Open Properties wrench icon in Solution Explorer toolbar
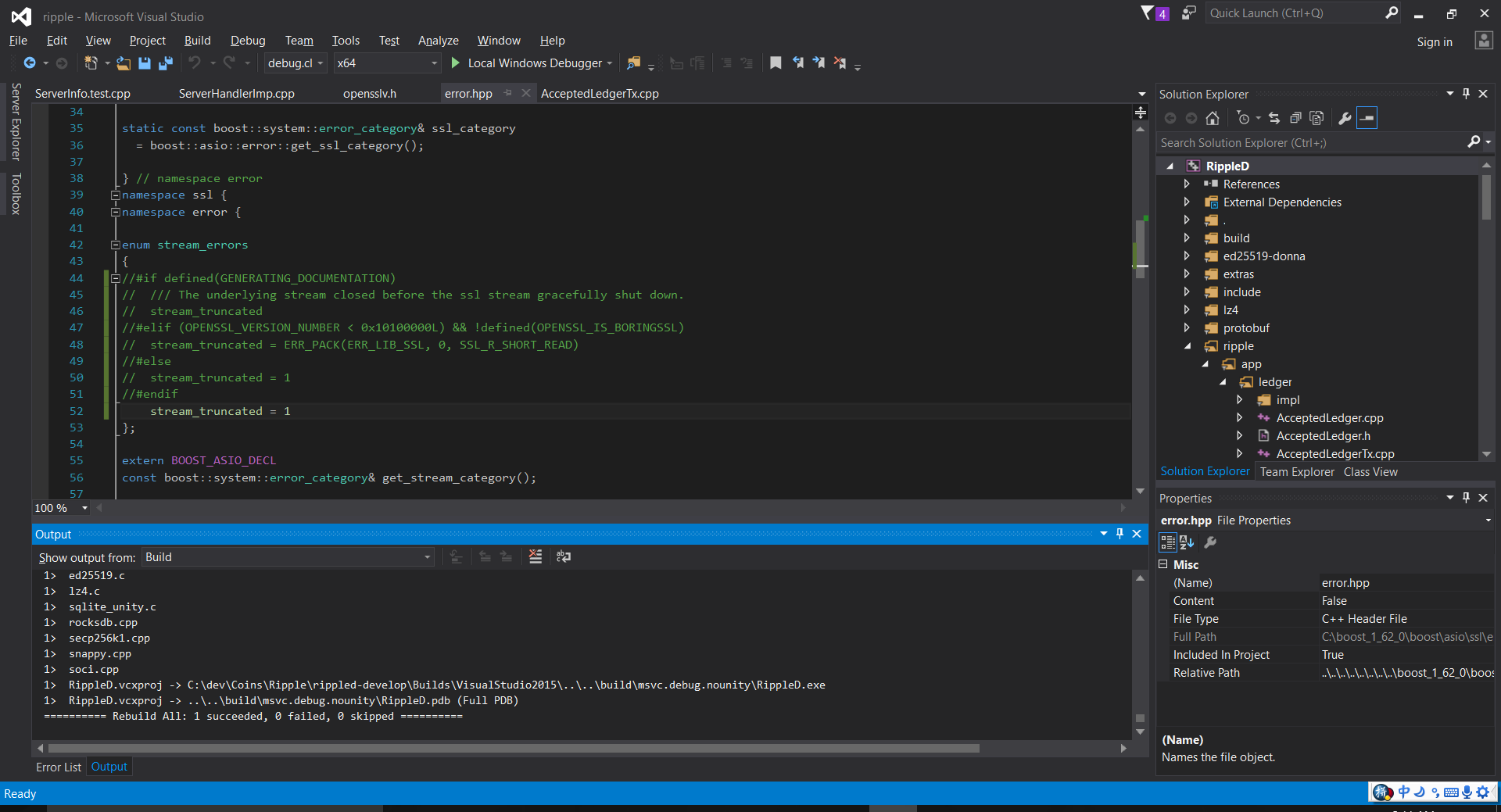1501x812 pixels. coord(1345,118)
